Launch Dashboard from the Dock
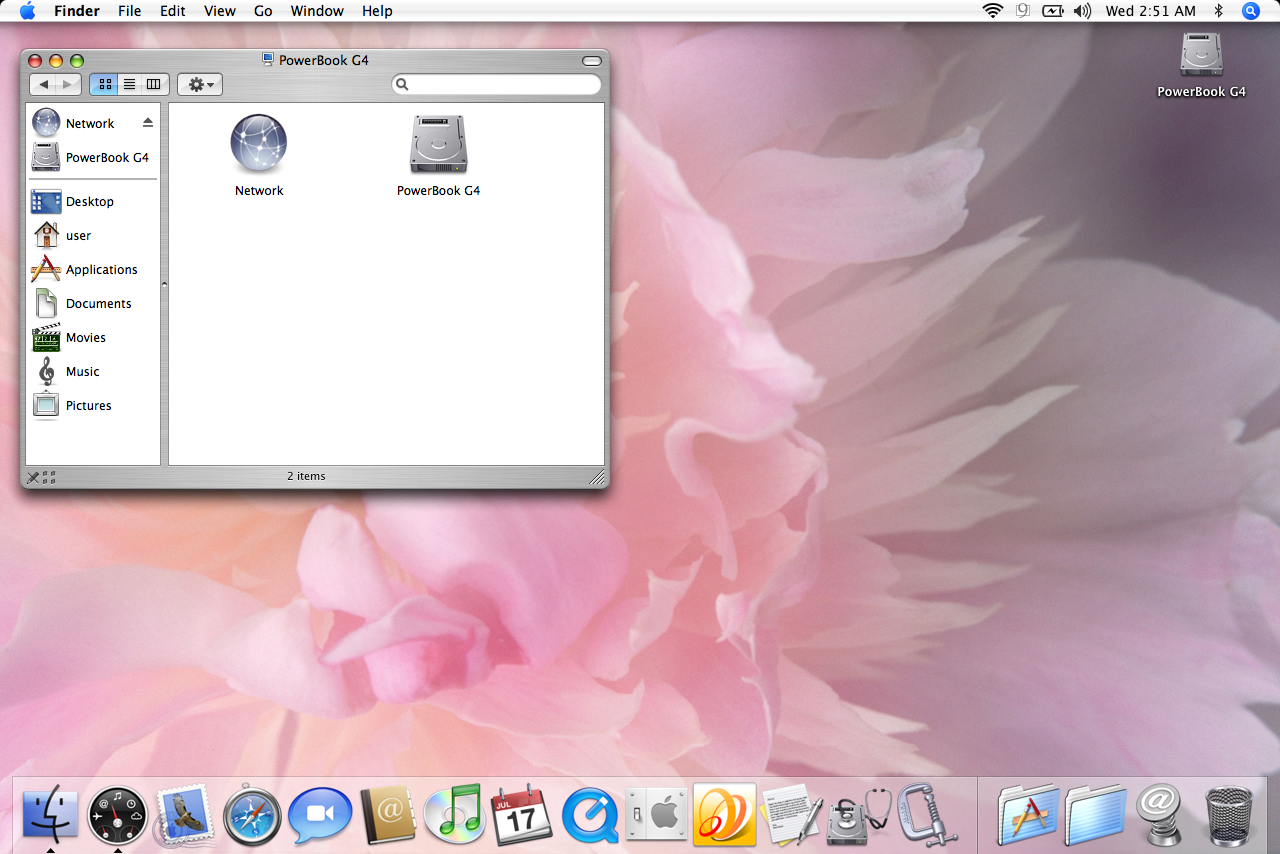The height and width of the screenshot is (854, 1280). (118, 815)
